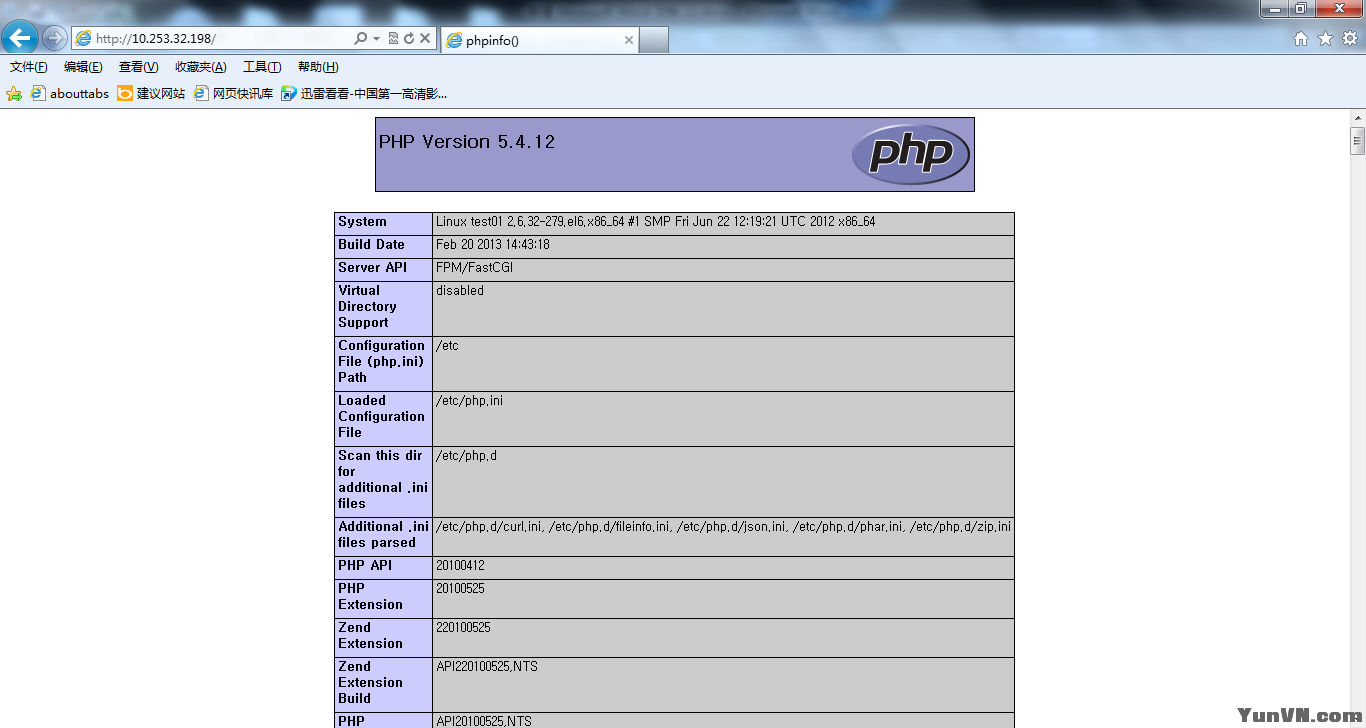Go back with the browser Back arrow
Viewport: 1366px width, 728px height.
(x=20, y=39)
